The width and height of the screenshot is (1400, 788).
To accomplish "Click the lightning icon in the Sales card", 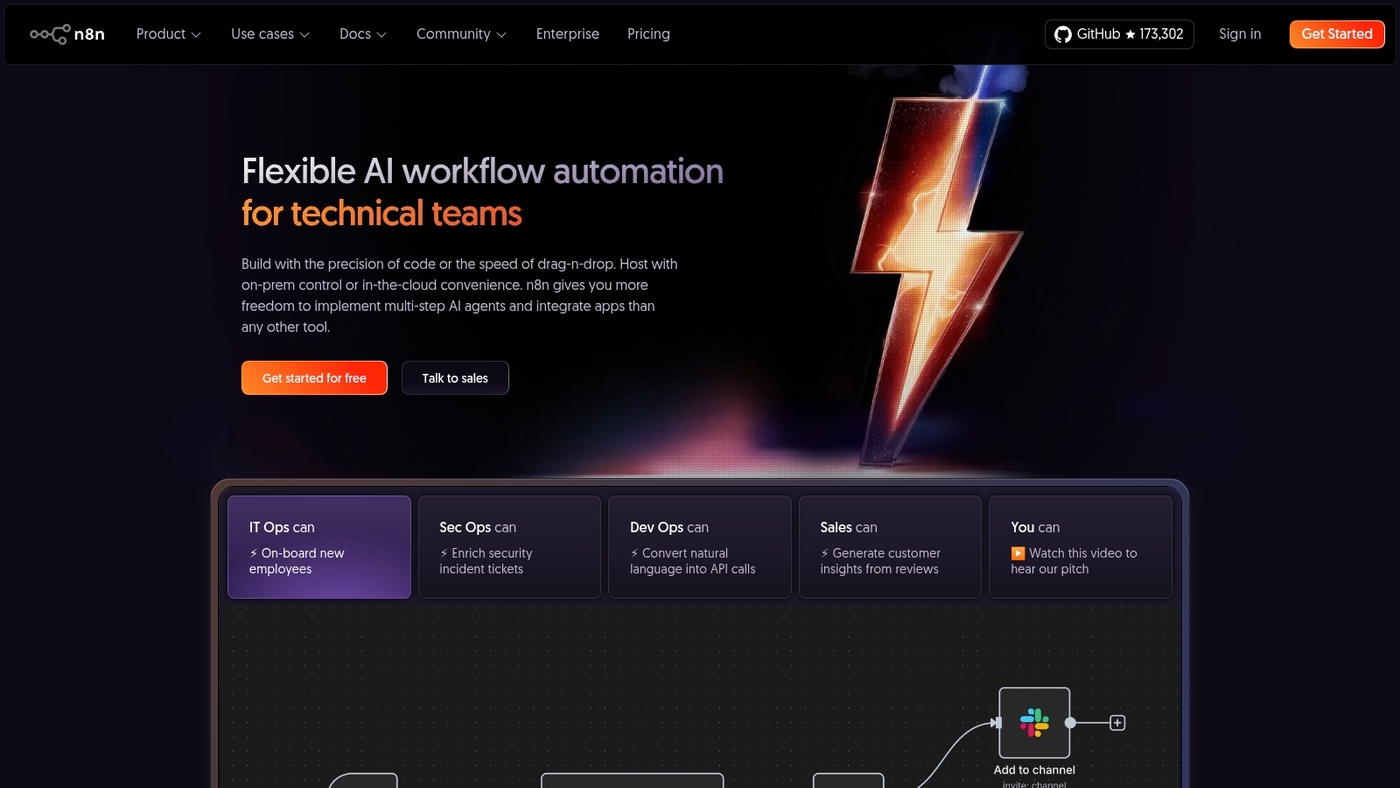I will tap(824, 552).
